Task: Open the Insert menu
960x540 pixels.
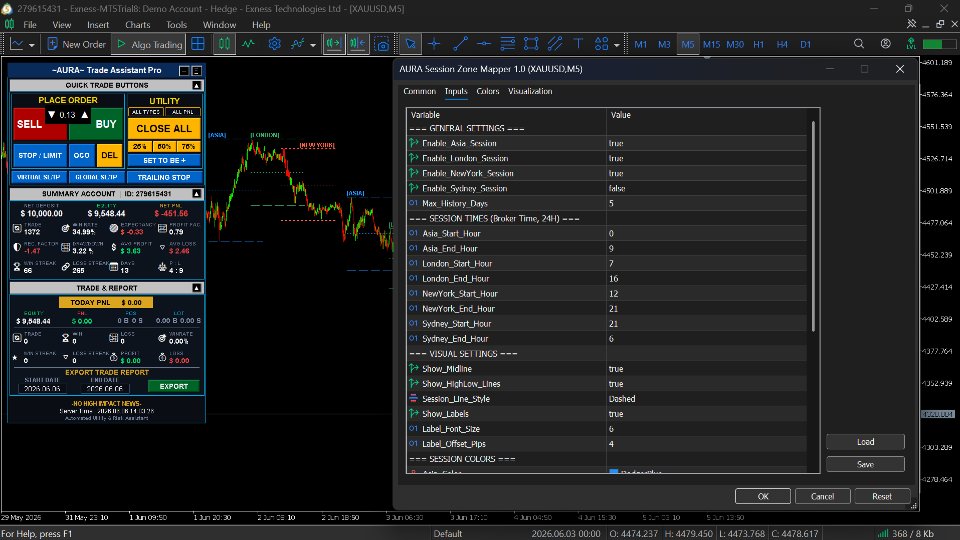Action: [98, 24]
